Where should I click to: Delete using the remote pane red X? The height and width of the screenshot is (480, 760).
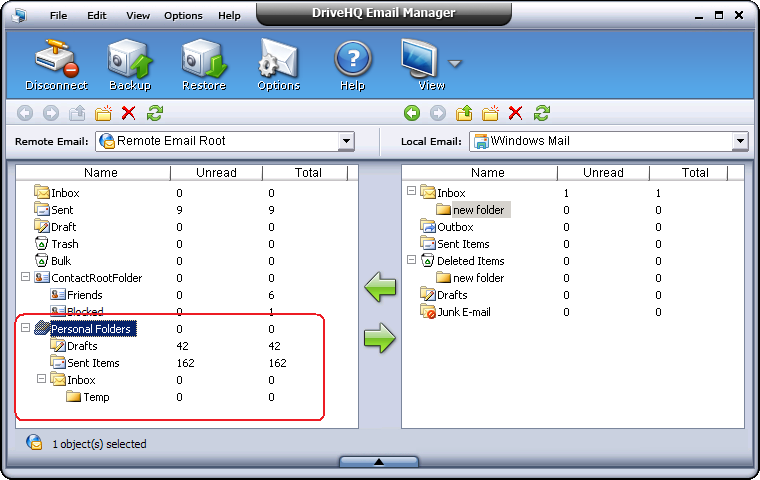128,113
